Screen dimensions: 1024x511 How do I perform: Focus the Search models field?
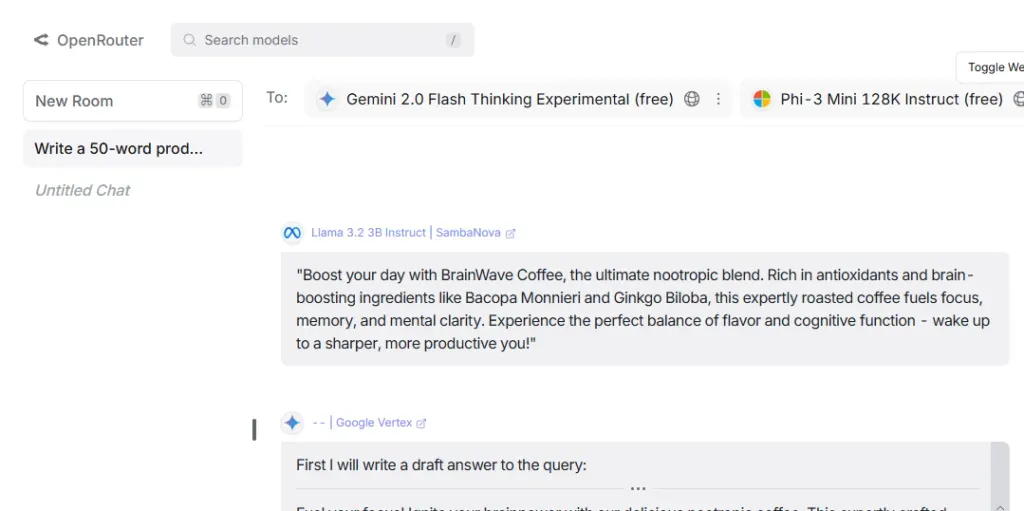[x=323, y=40]
